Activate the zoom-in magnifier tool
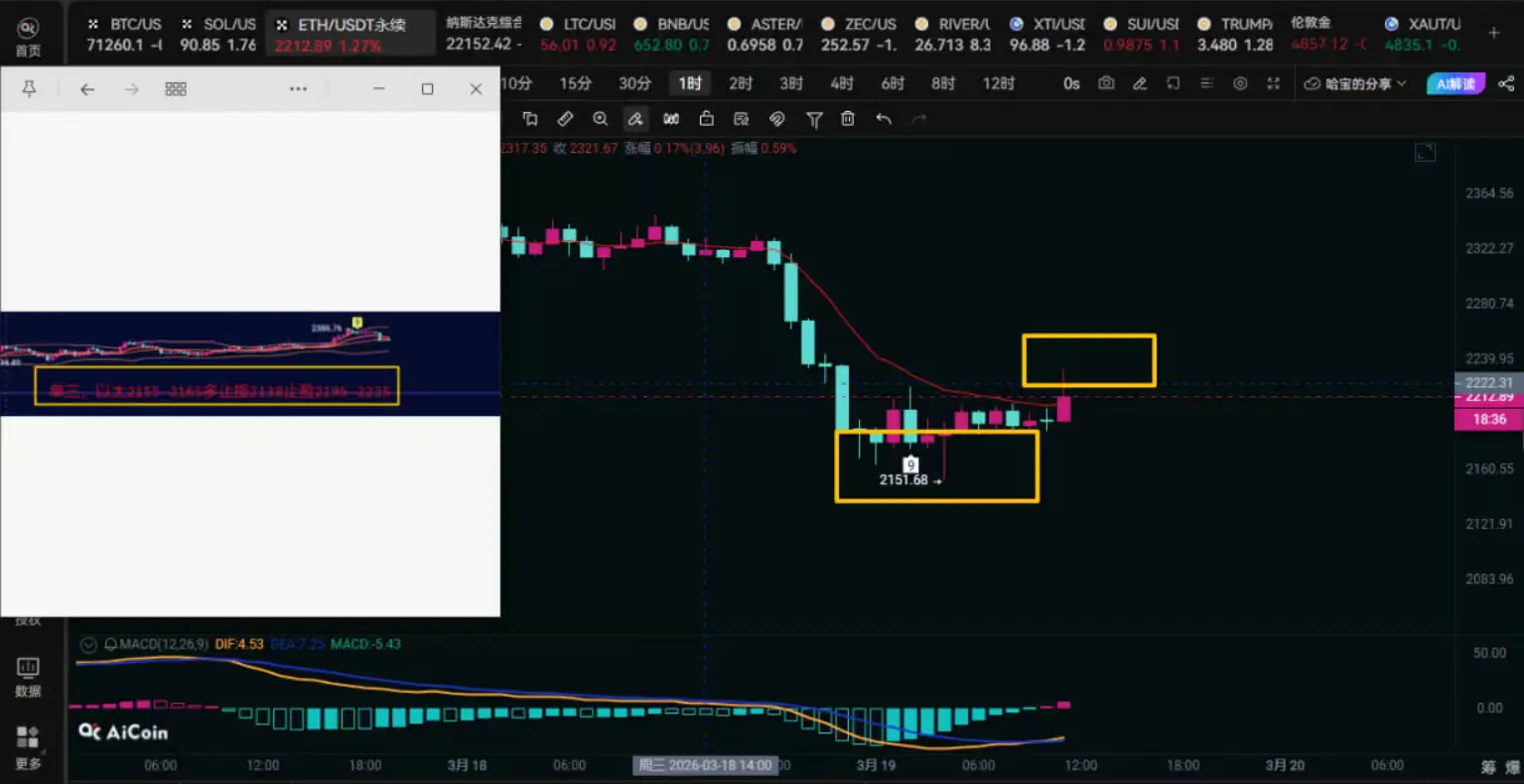The height and width of the screenshot is (784, 1524). [x=600, y=119]
